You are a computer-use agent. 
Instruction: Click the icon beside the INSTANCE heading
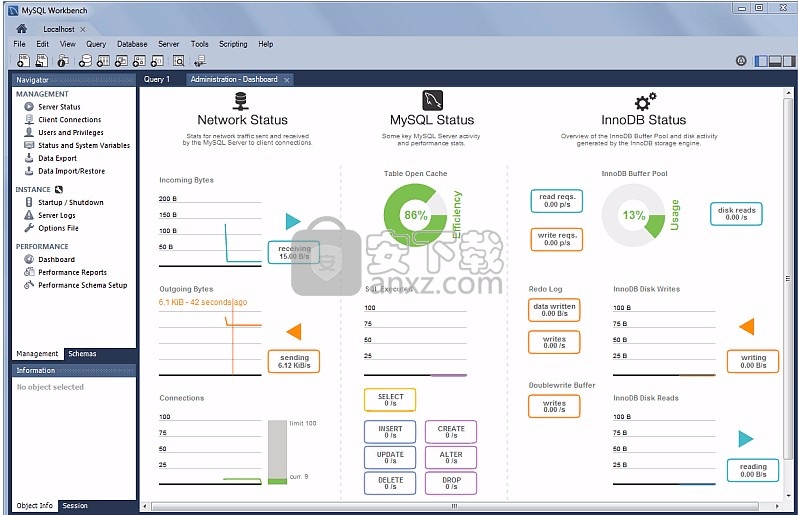[59, 189]
